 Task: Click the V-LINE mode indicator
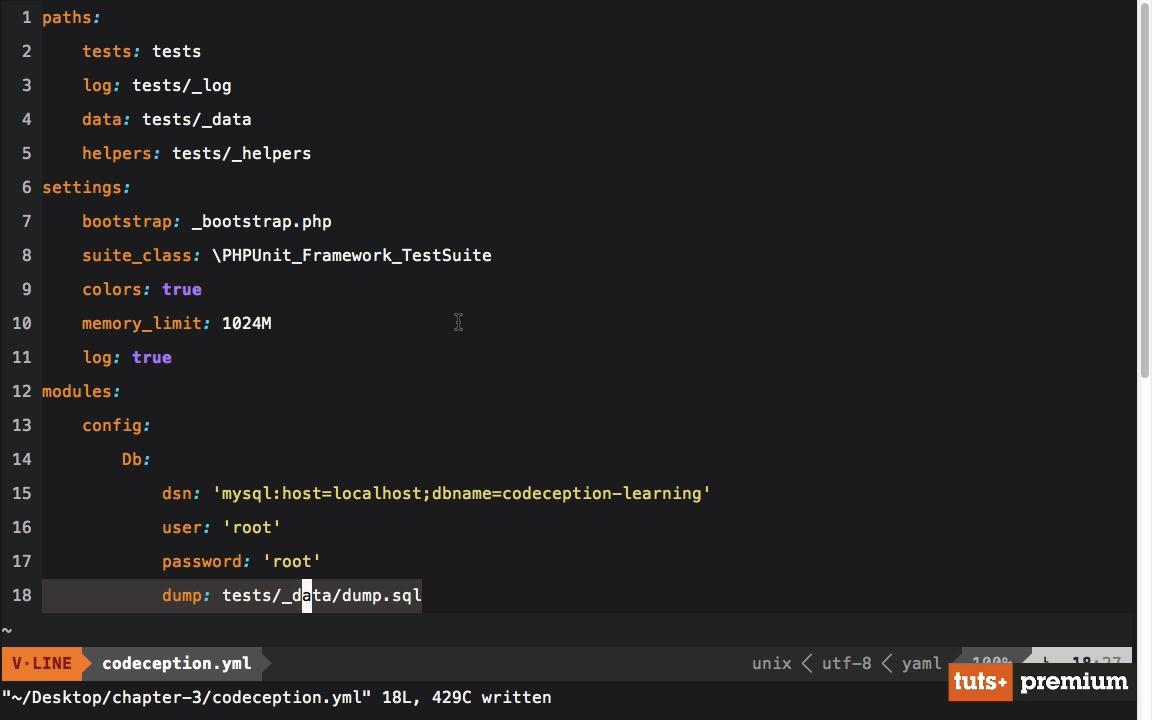coord(42,663)
